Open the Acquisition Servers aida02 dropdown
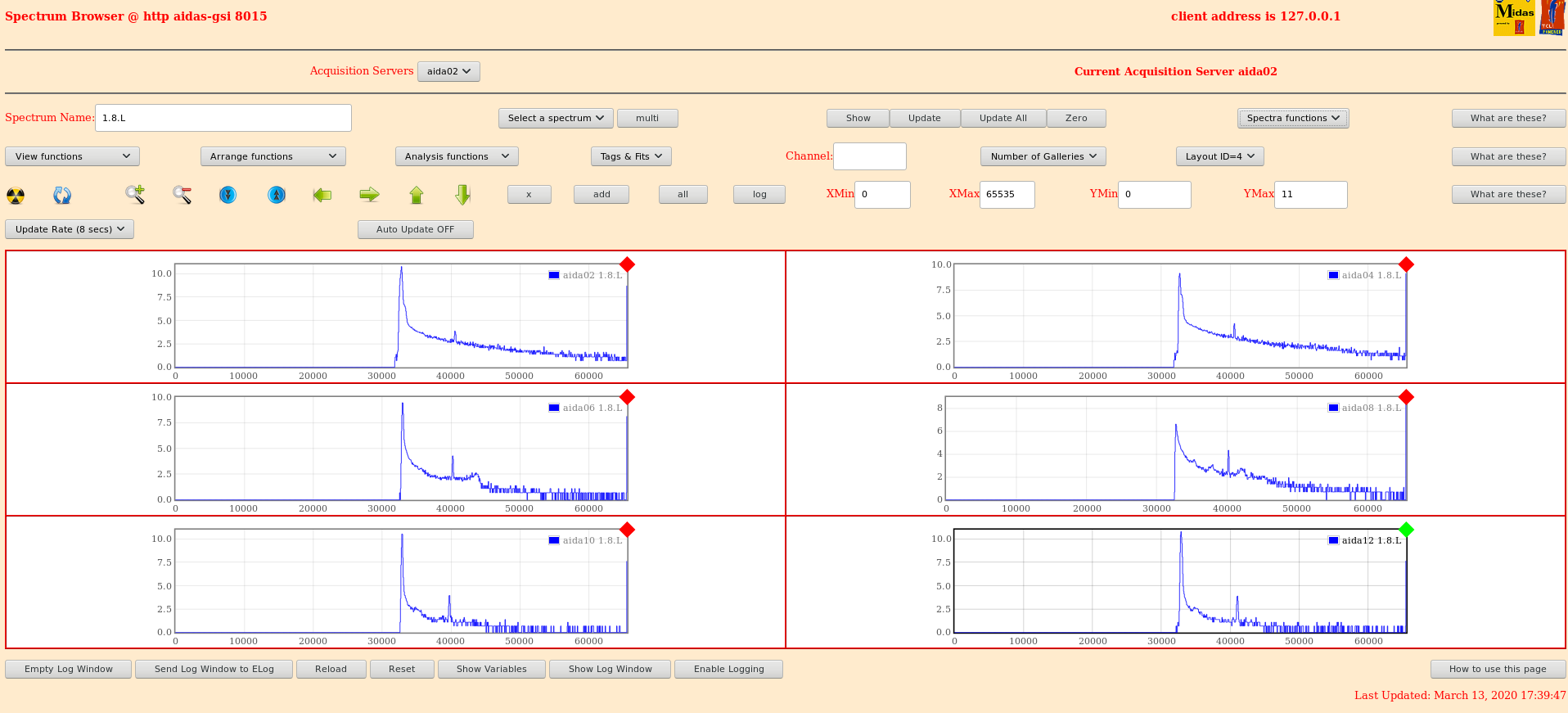 pyautogui.click(x=448, y=72)
